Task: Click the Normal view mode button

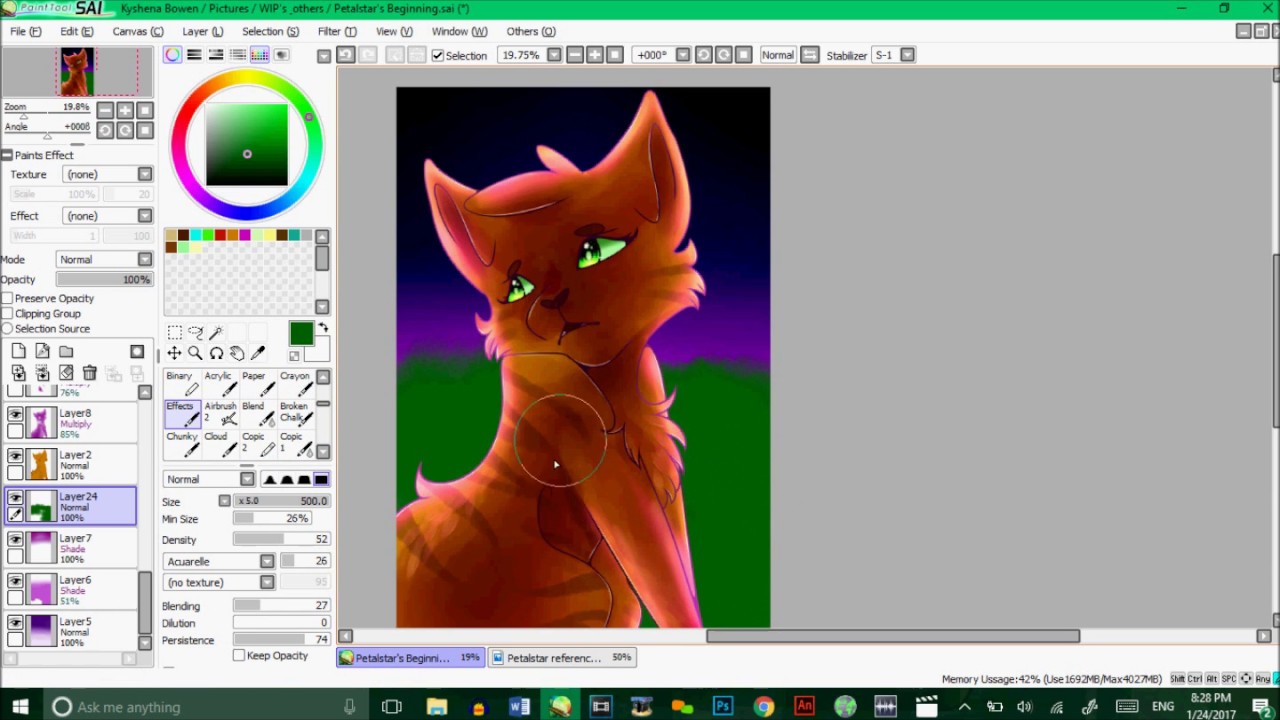Action: (777, 55)
